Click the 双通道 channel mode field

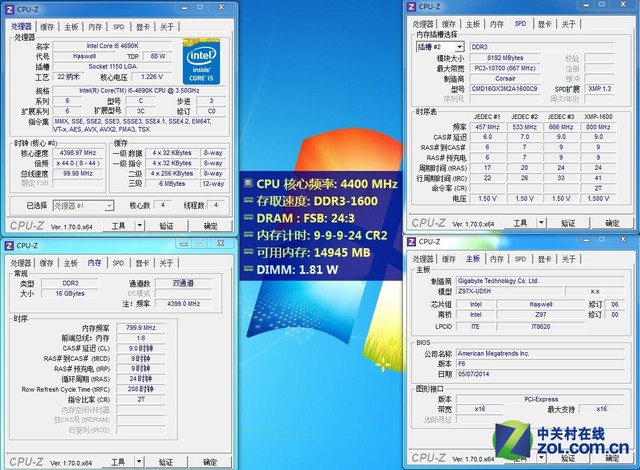point(183,283)
